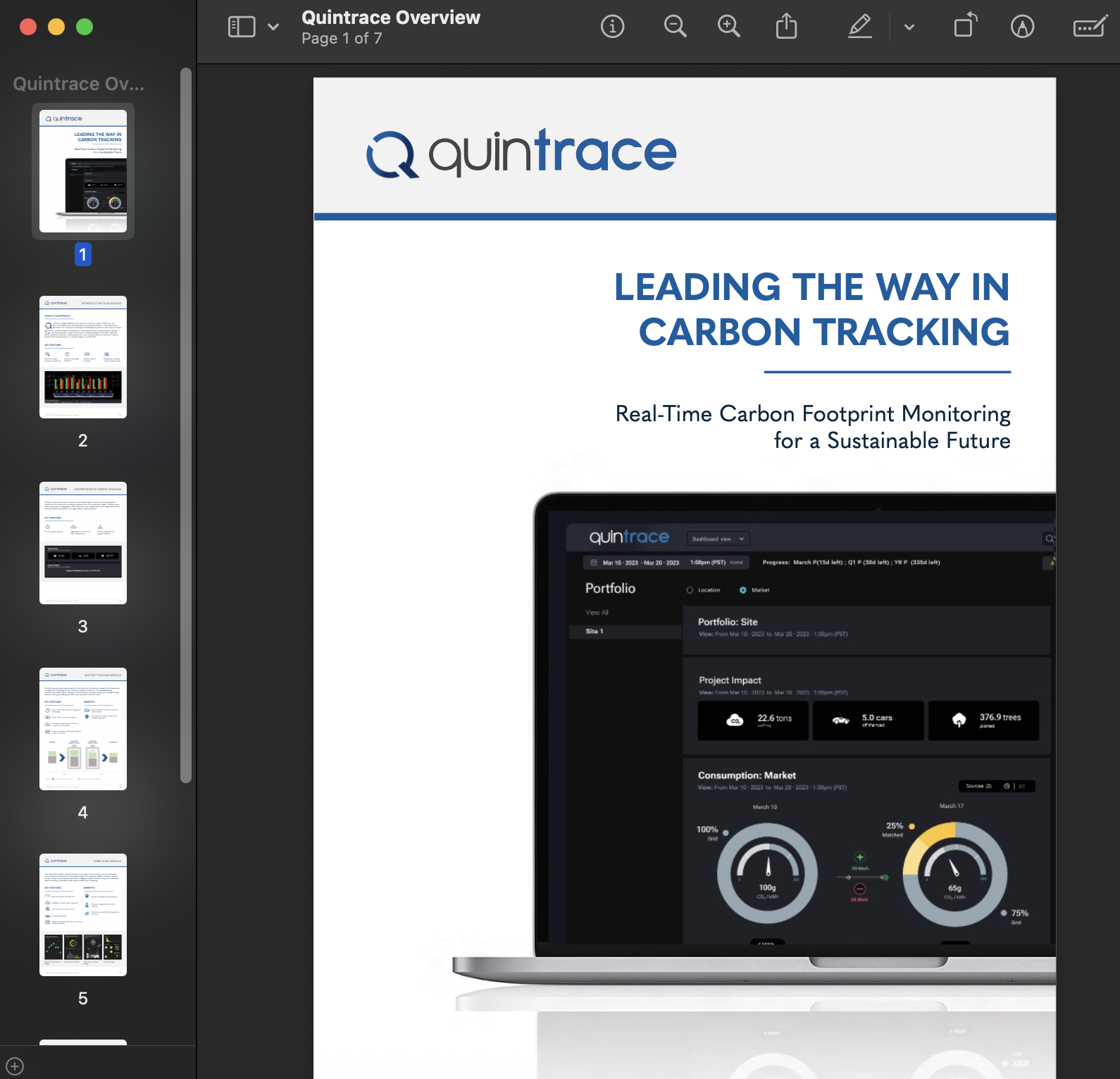The width and height of the screenshot is (1120, 1079).
Task: Jump to page 4 thumbnail
Action: click(x=83, y=729)
